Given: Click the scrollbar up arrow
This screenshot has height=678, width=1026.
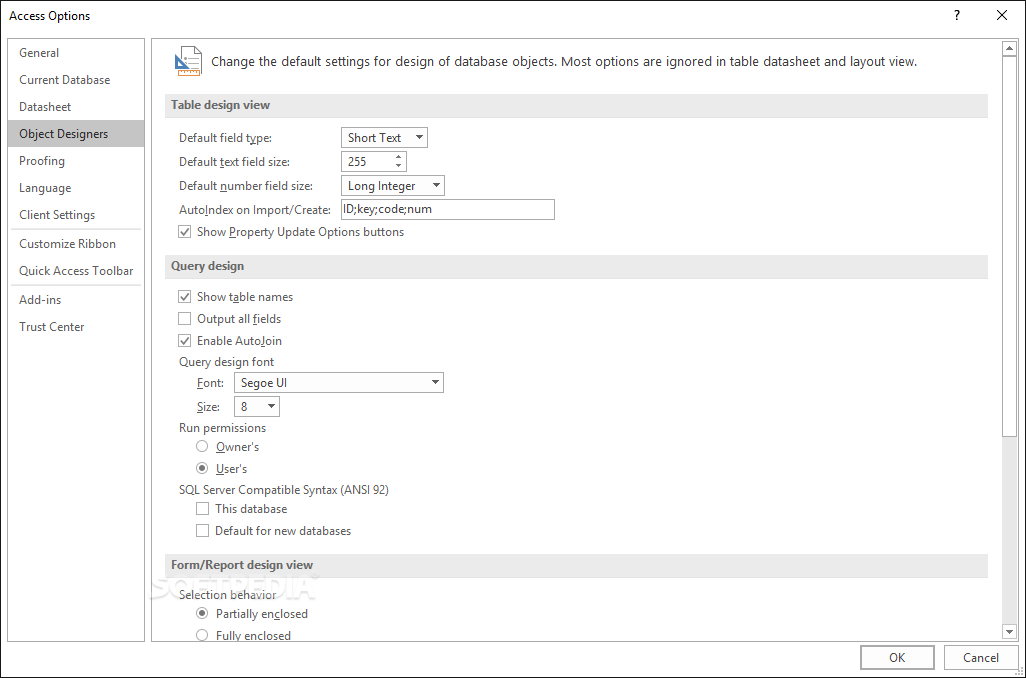Looking at the screenshot, I should click(x=1009, y=48).
